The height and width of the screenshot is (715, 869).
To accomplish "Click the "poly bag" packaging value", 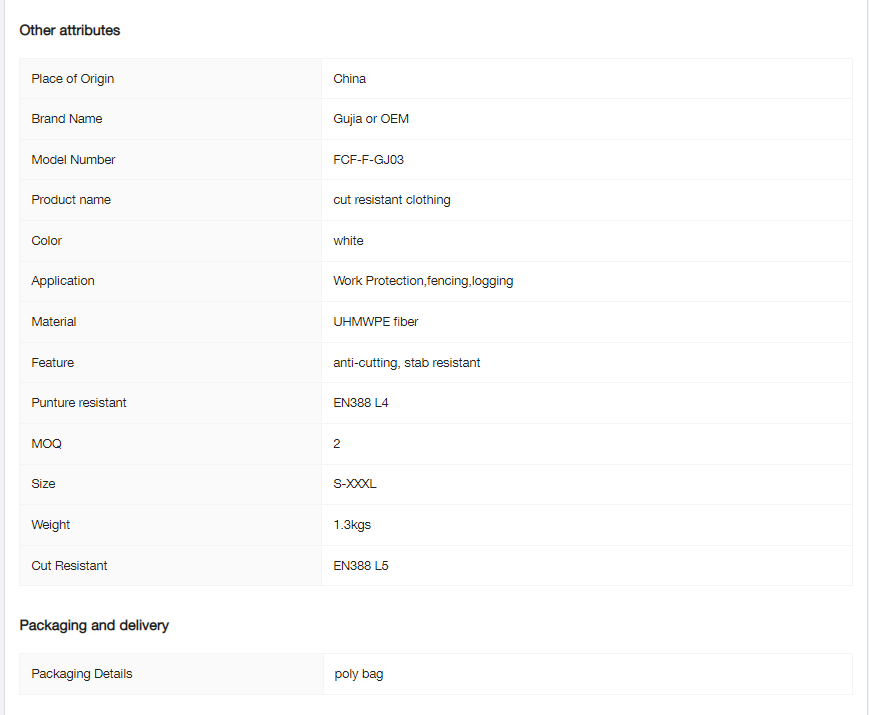I will pyautogui.click(x=359, y=674).
